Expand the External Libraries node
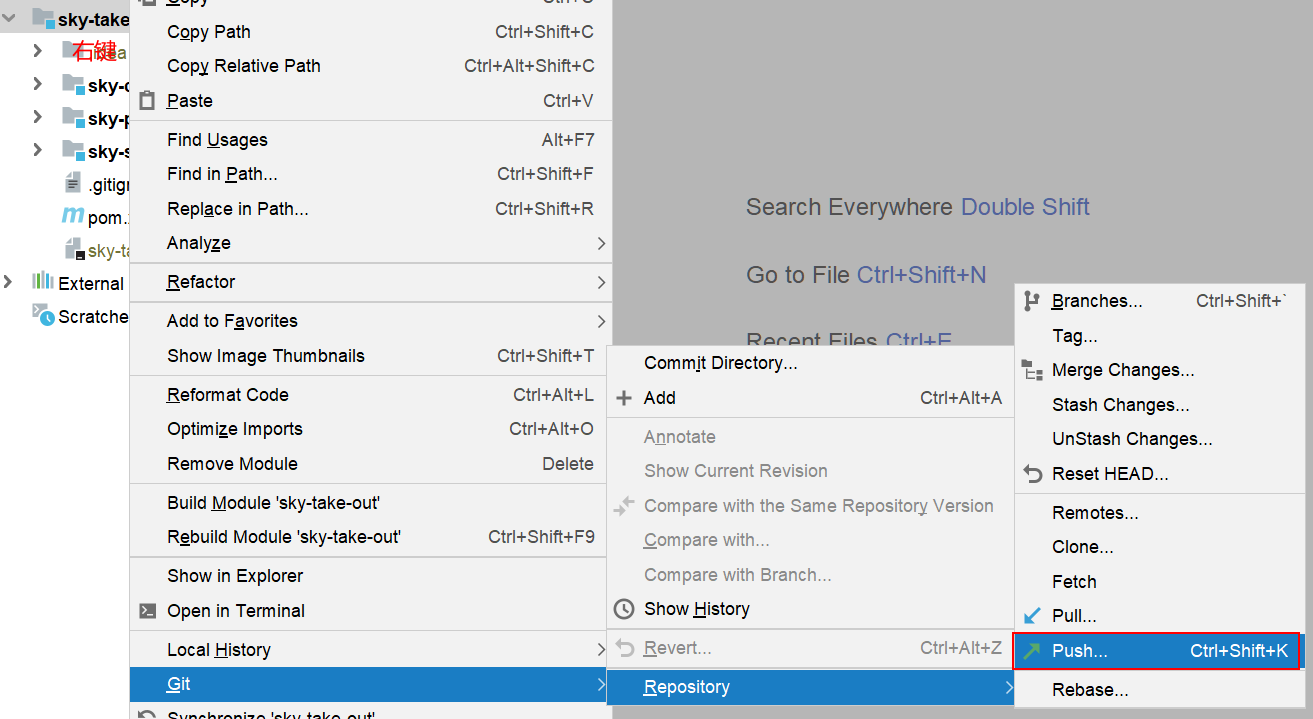Viewport: 1313px width, 719px height. tap(9, 282)
